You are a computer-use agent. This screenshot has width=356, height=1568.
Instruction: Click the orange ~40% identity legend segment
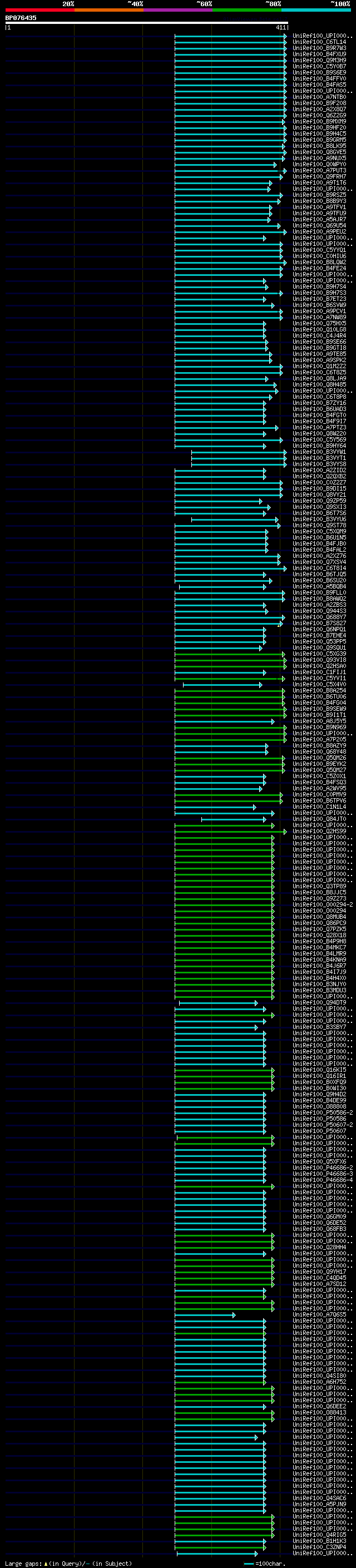coord(108,10)
